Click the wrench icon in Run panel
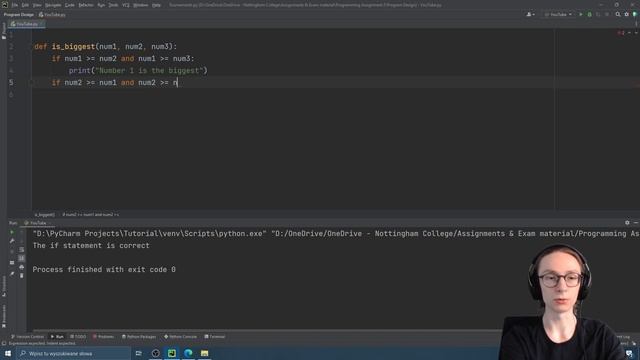The height and width of the screenshot is (360, 640). [x=12, y=241]
